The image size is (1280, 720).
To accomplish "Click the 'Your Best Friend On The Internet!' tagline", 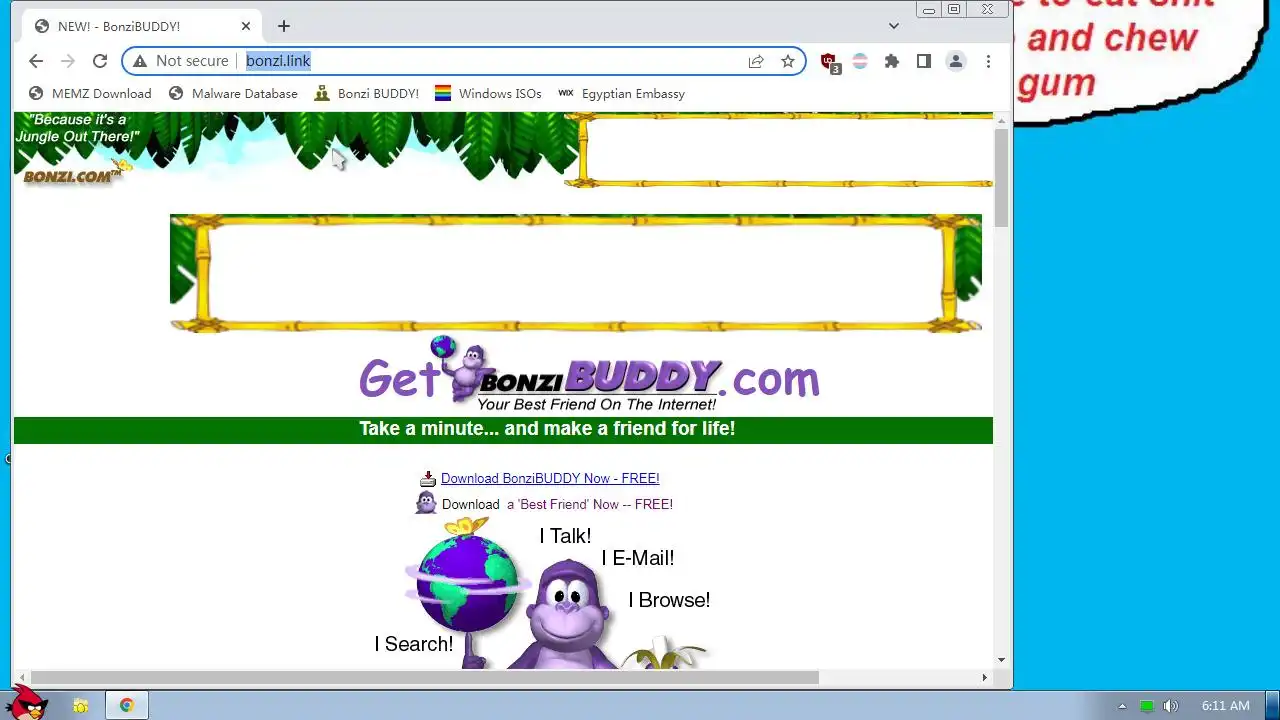I will tap(596, 405).
